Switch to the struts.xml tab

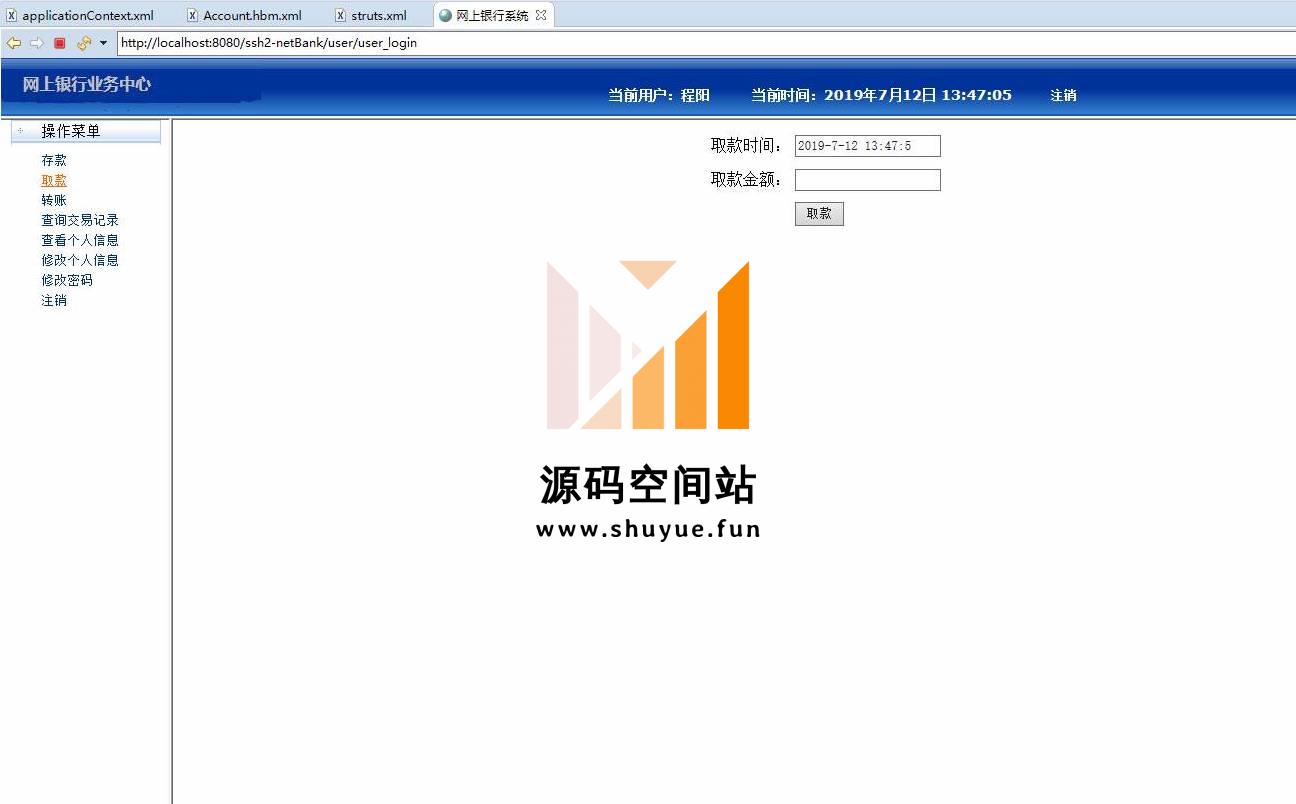[x=371, y=15]
